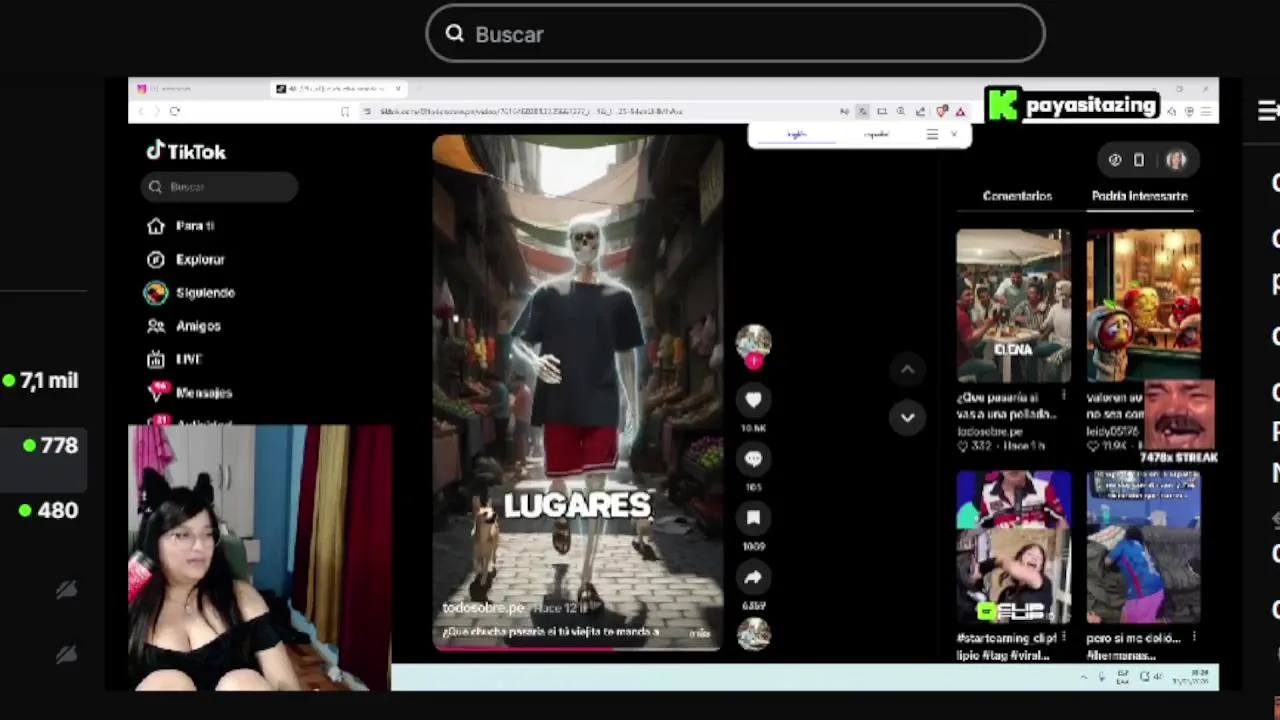Viewport: 1280px width, 720px height.
Task: Go to the next video with down chevron
Action: pos(907,417)
